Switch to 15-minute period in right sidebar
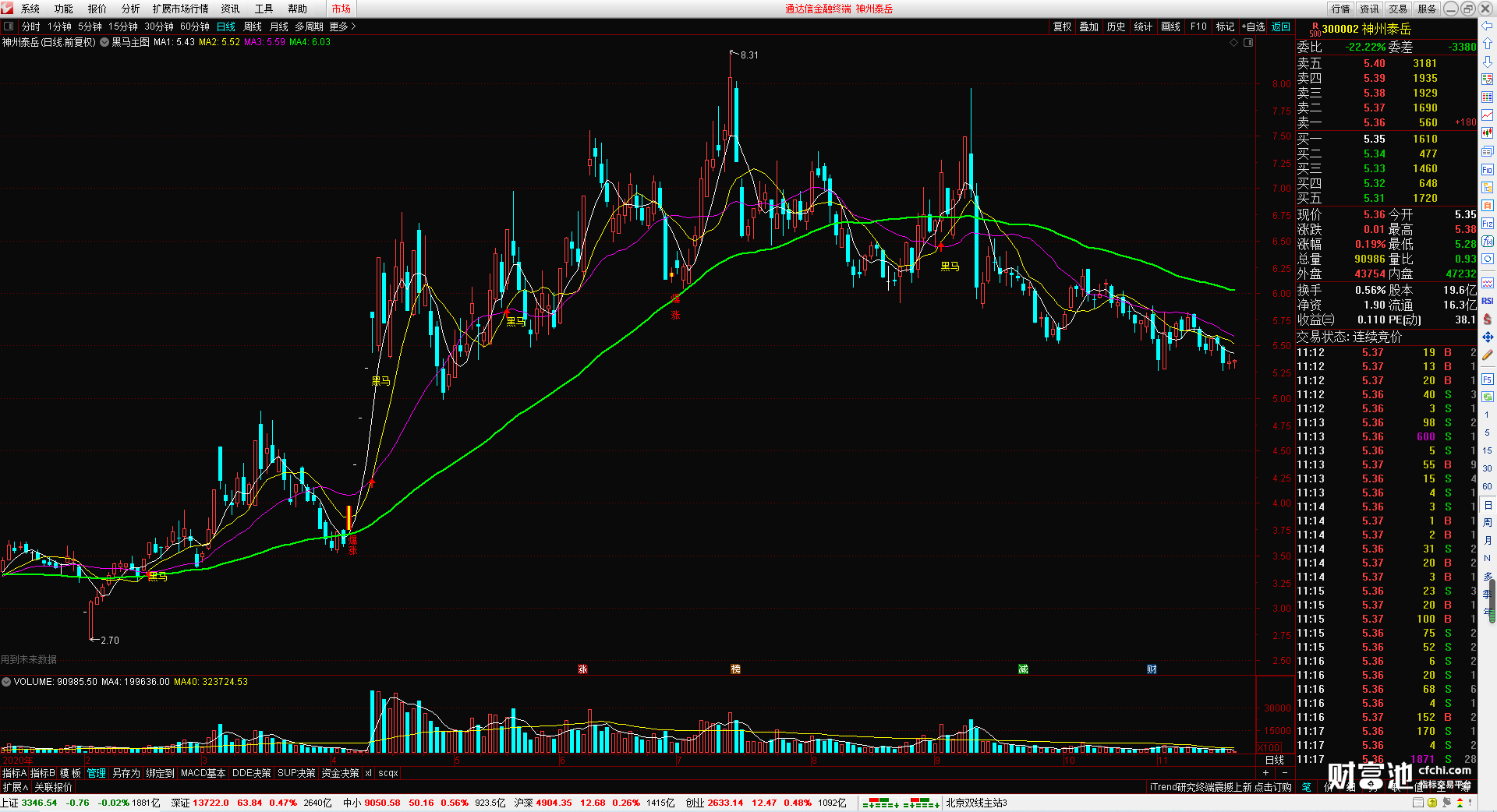The height and width of the screenshot is (812, 1497). pos(1487,450)
